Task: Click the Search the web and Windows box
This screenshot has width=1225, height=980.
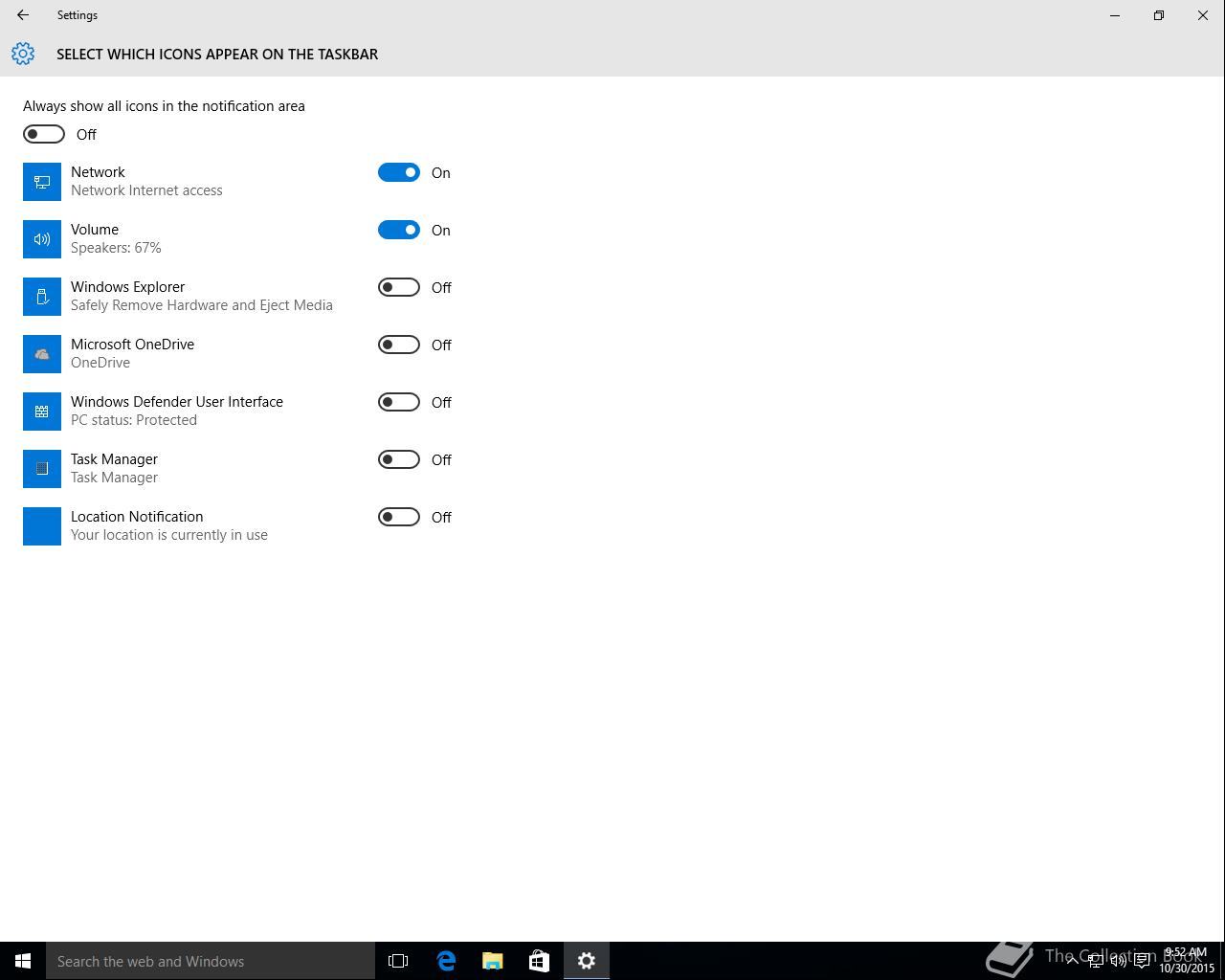Action: coord(211,961)
